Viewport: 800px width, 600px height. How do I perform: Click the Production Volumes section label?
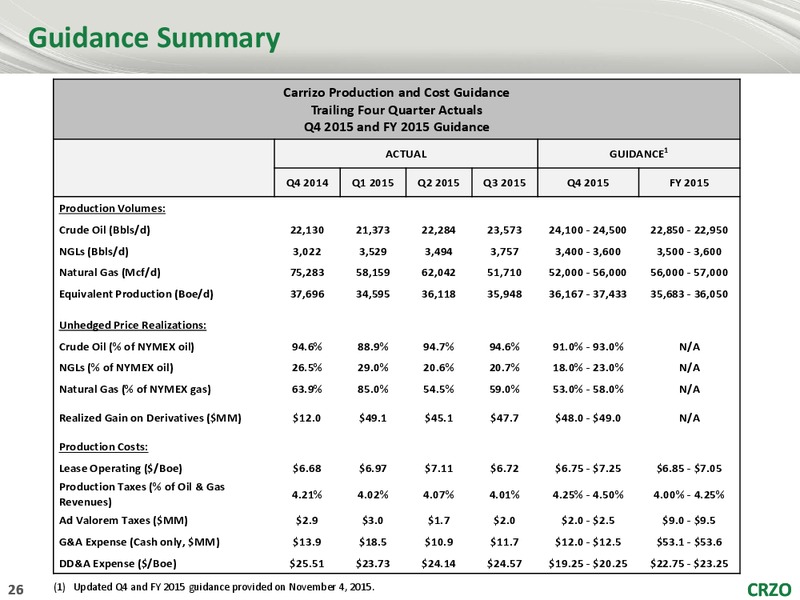[112, 209]
